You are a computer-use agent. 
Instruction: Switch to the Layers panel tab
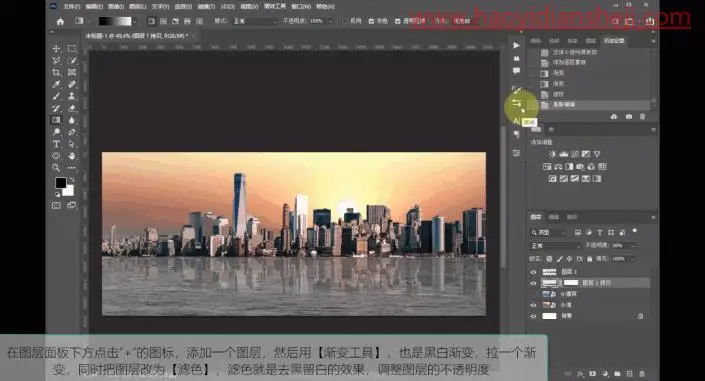tap(535, 217)
